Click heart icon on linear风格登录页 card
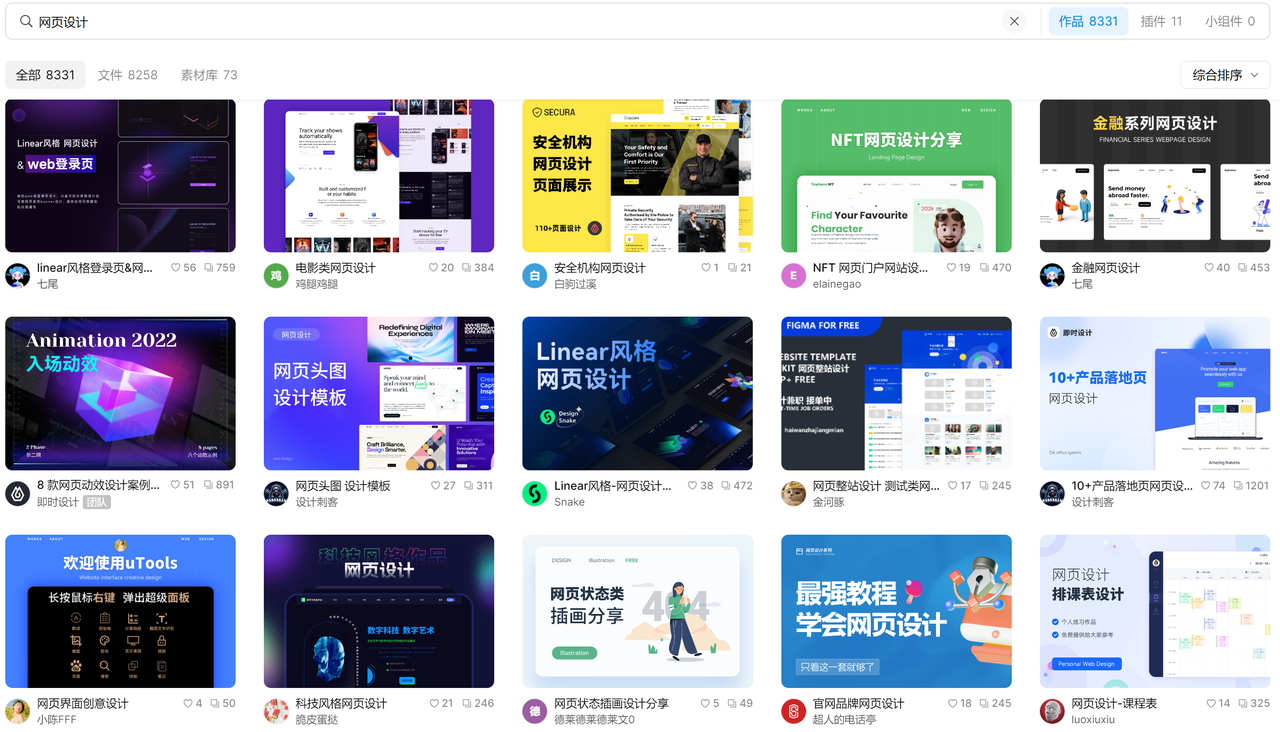 pyautogui.click(x=176, y=268)
